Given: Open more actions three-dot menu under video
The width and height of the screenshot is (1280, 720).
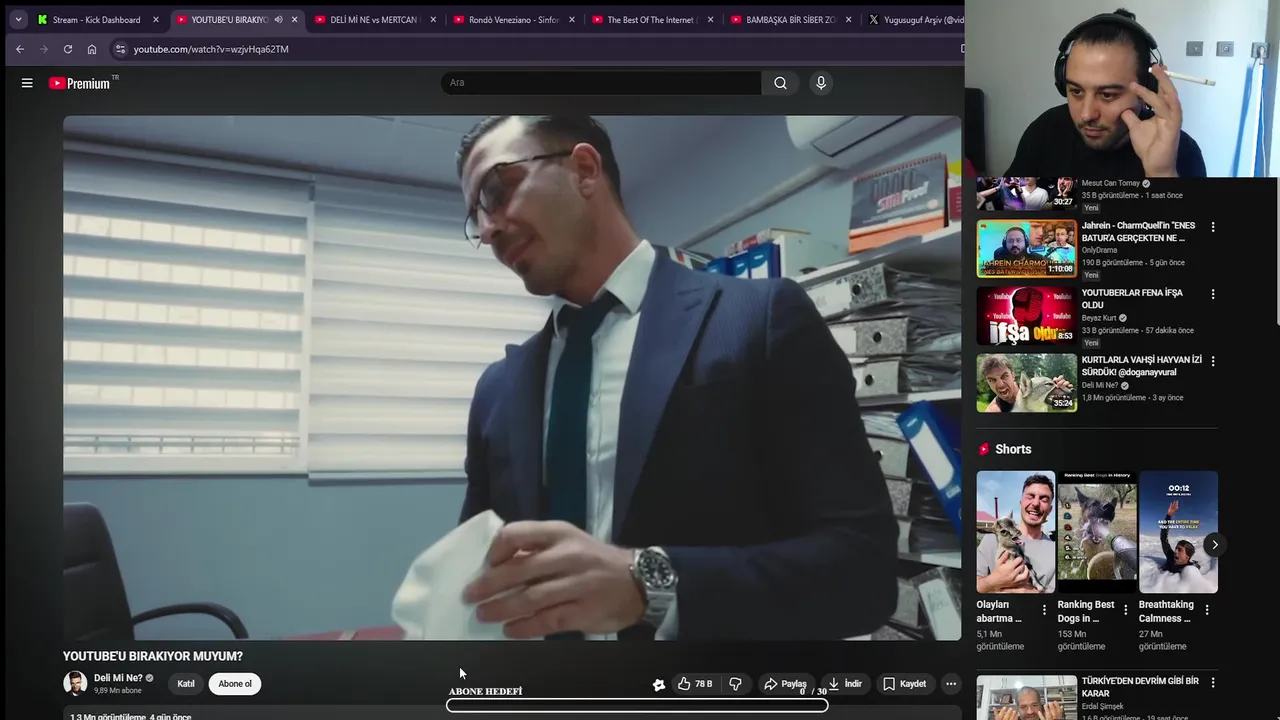Looking at the screenshot, I should click(951, 684).
